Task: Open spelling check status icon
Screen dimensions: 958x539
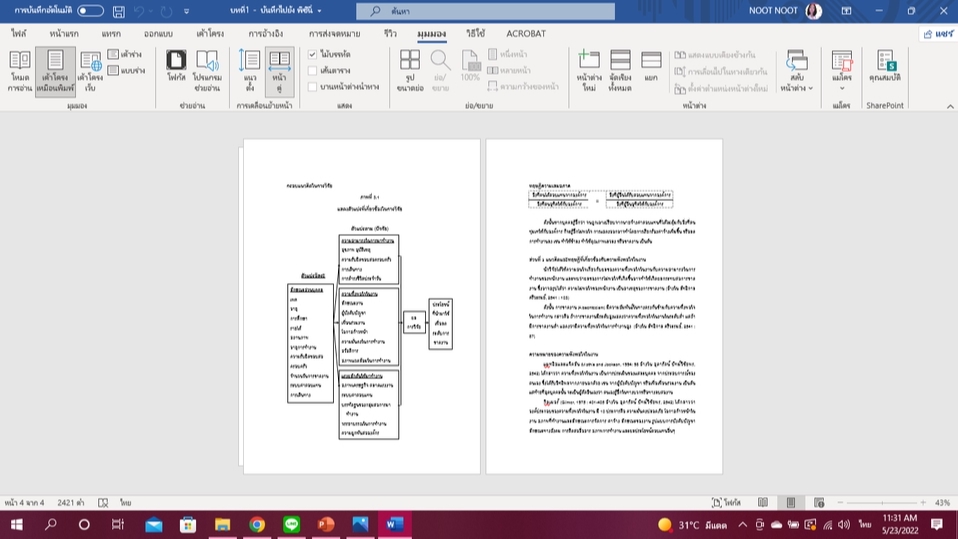Action: (103, 502)
